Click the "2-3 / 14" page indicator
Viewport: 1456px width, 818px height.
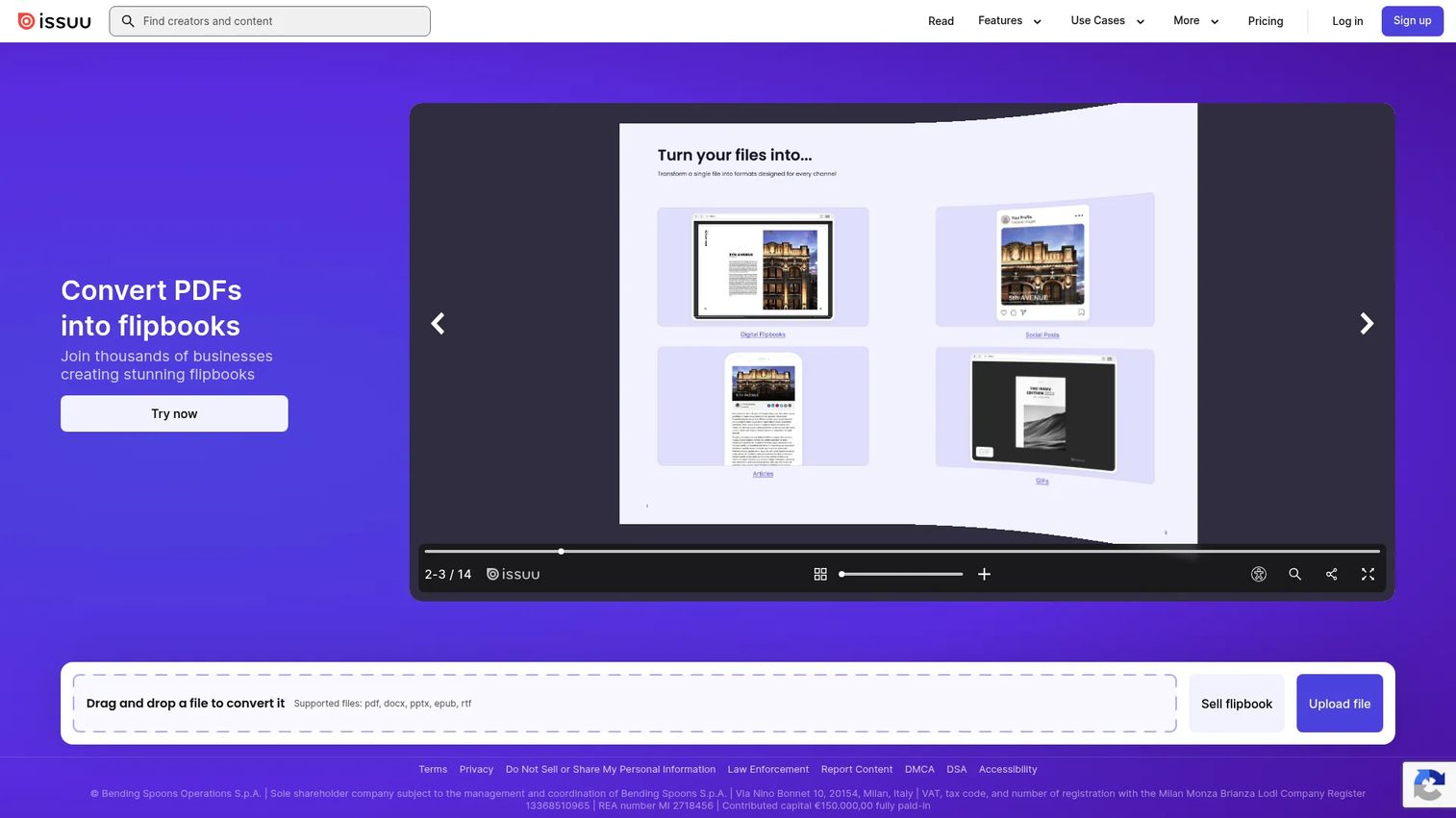pyautogui.click(x=448, y=574)
